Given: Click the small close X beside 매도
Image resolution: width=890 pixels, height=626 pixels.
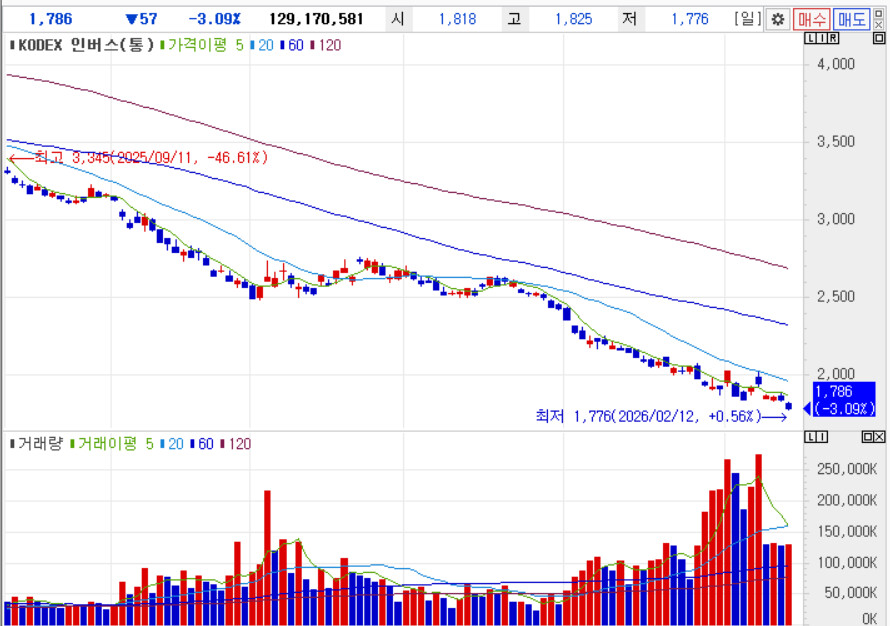Looking at the screenshot, I should point(878,25).
